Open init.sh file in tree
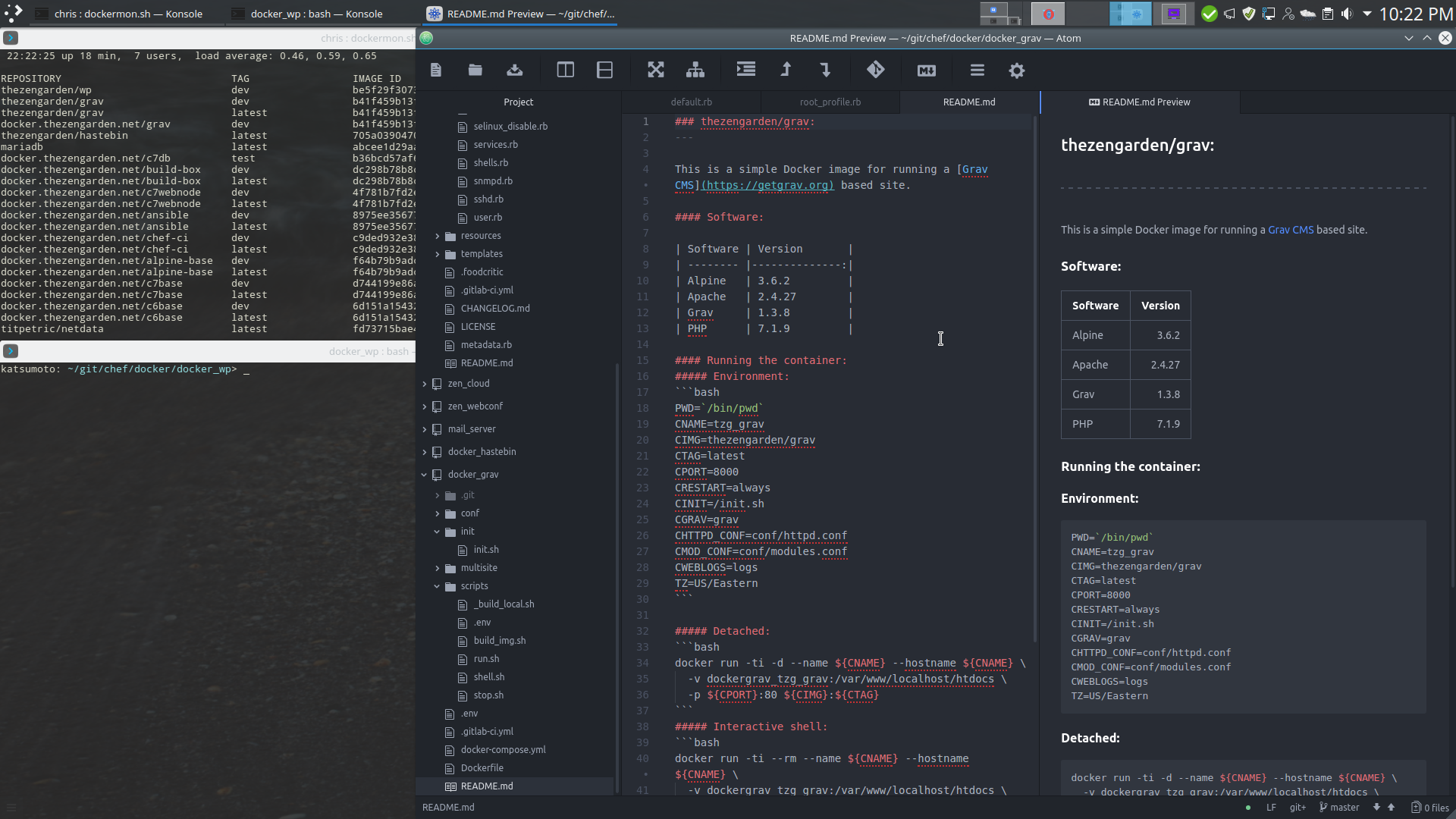 pos(486,550)
